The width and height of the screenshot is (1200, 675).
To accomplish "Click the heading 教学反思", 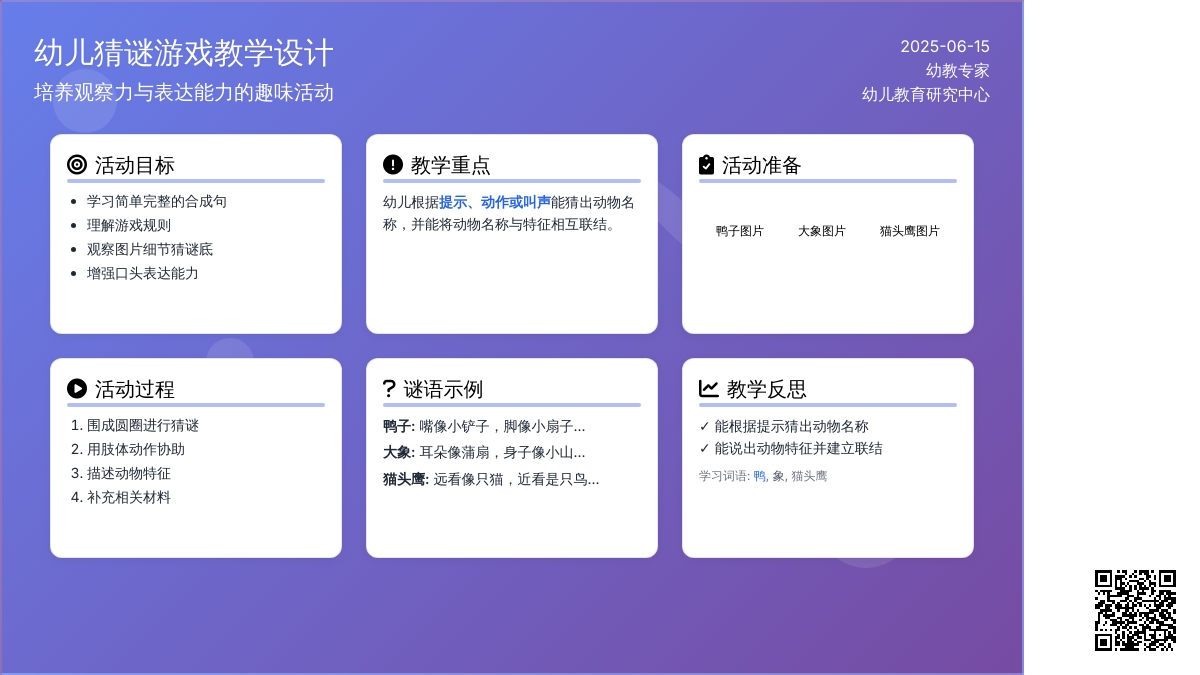I will point(767,389).
